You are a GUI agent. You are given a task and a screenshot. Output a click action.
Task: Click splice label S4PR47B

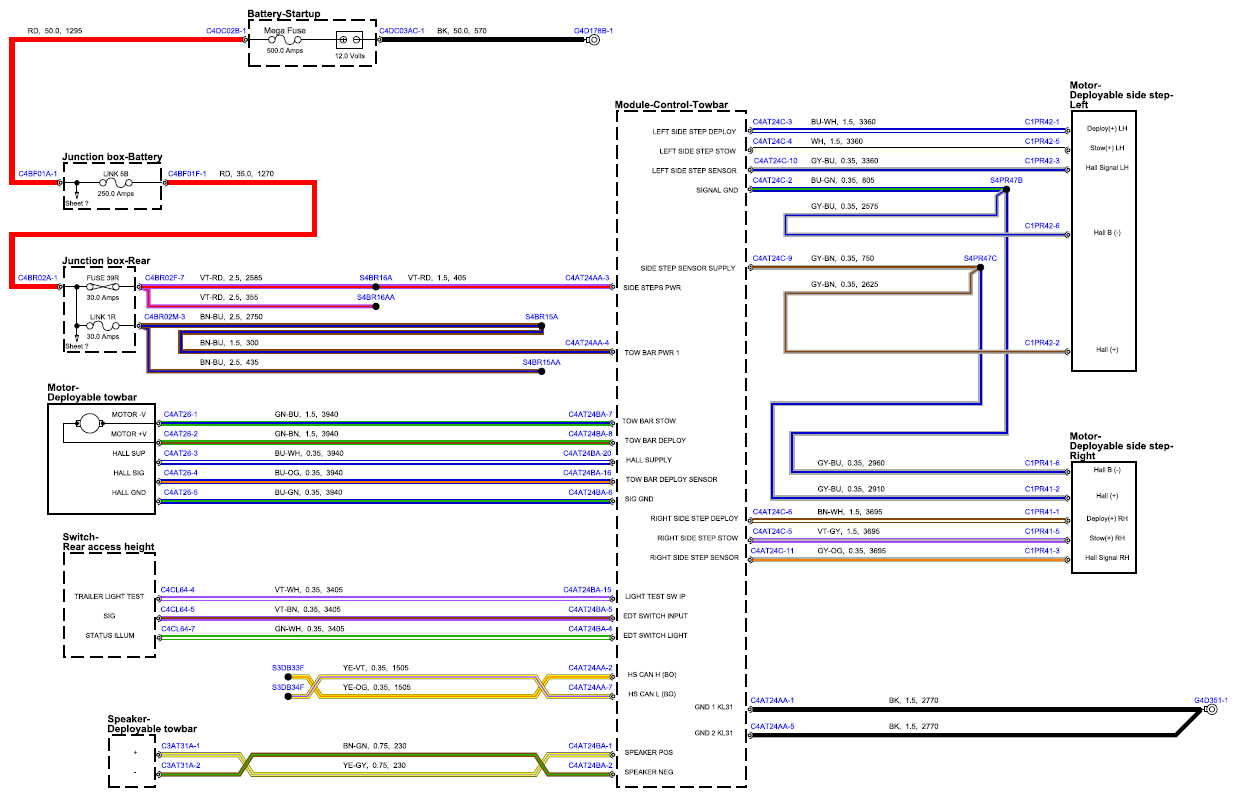1006,180
